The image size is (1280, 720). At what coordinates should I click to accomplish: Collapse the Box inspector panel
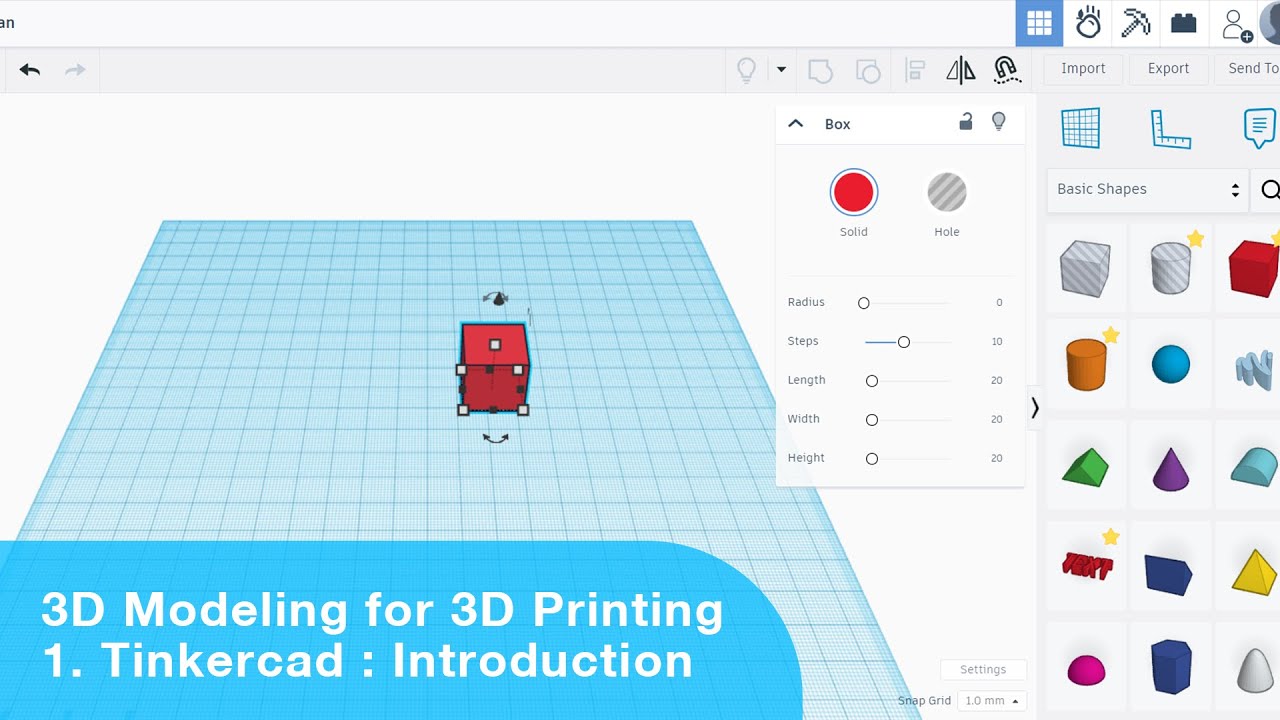click(796, 124)
